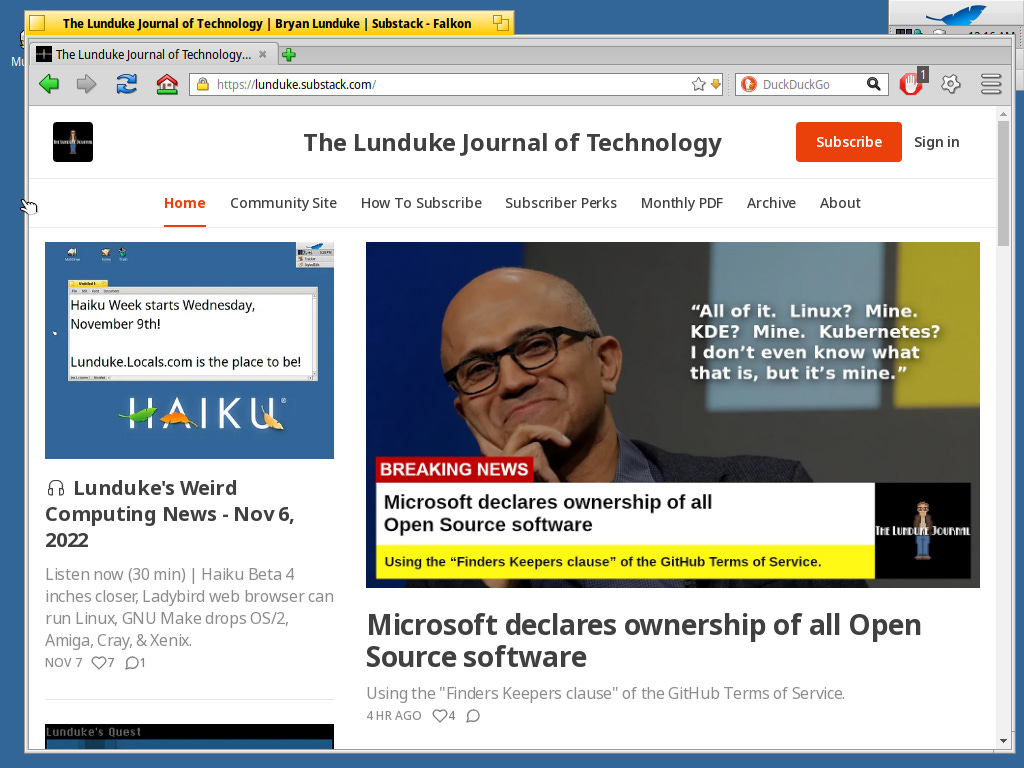
Task: Open the Haiku Week post thumbnail
Action: (x=189, y=350)
